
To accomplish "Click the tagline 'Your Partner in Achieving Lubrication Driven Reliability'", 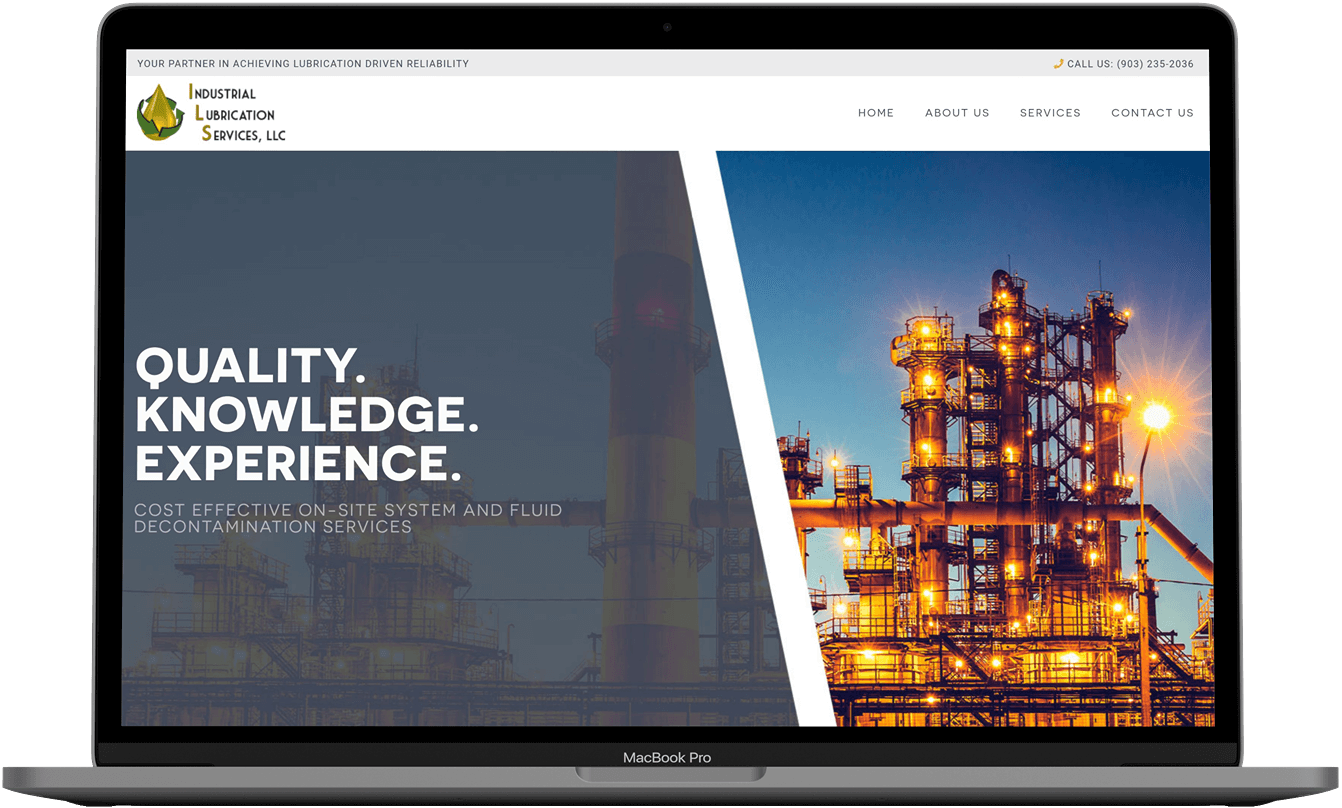I will [x=302, y=64].
